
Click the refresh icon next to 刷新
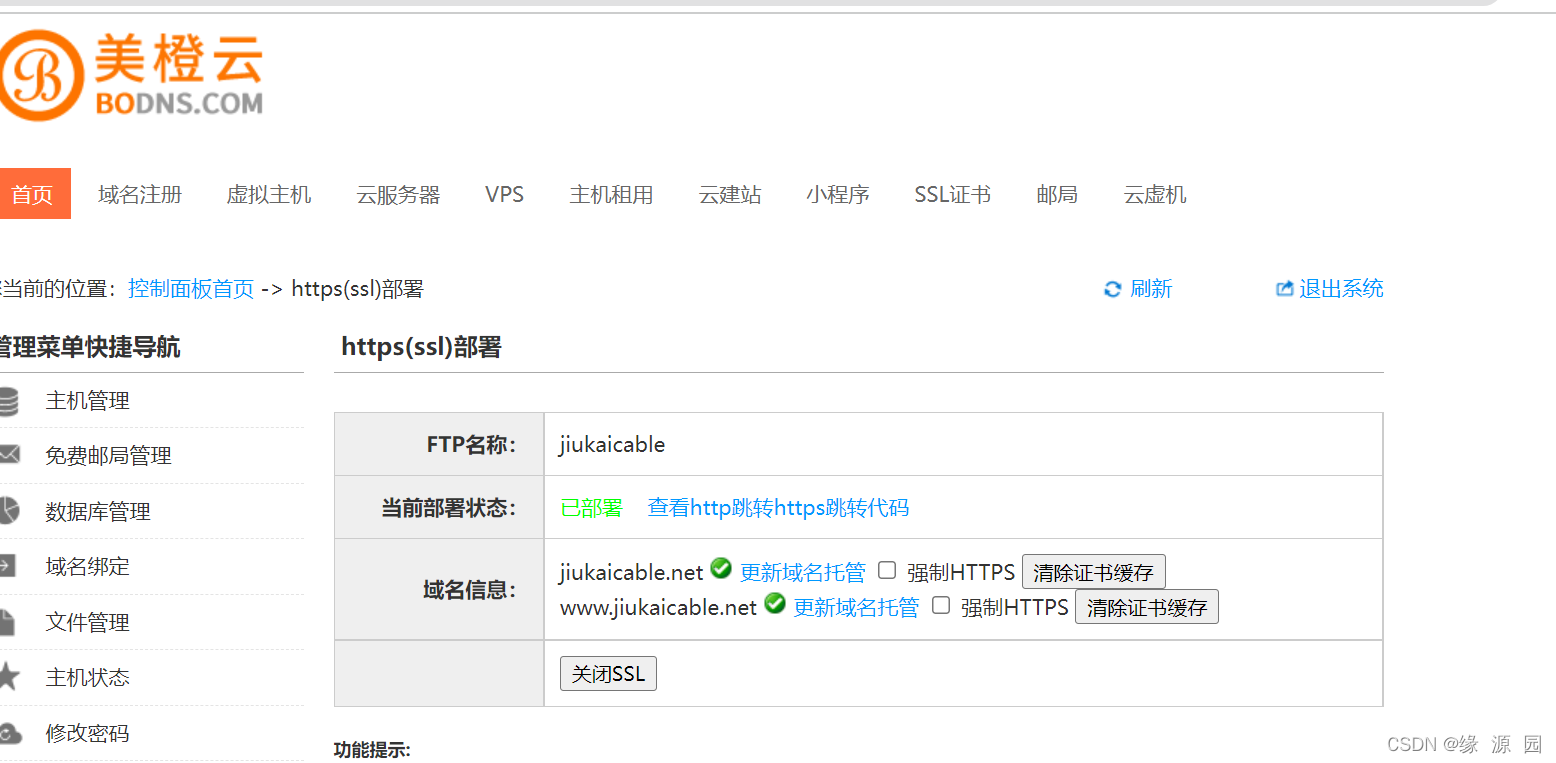pyautogui.click(x=1112, y=289)
